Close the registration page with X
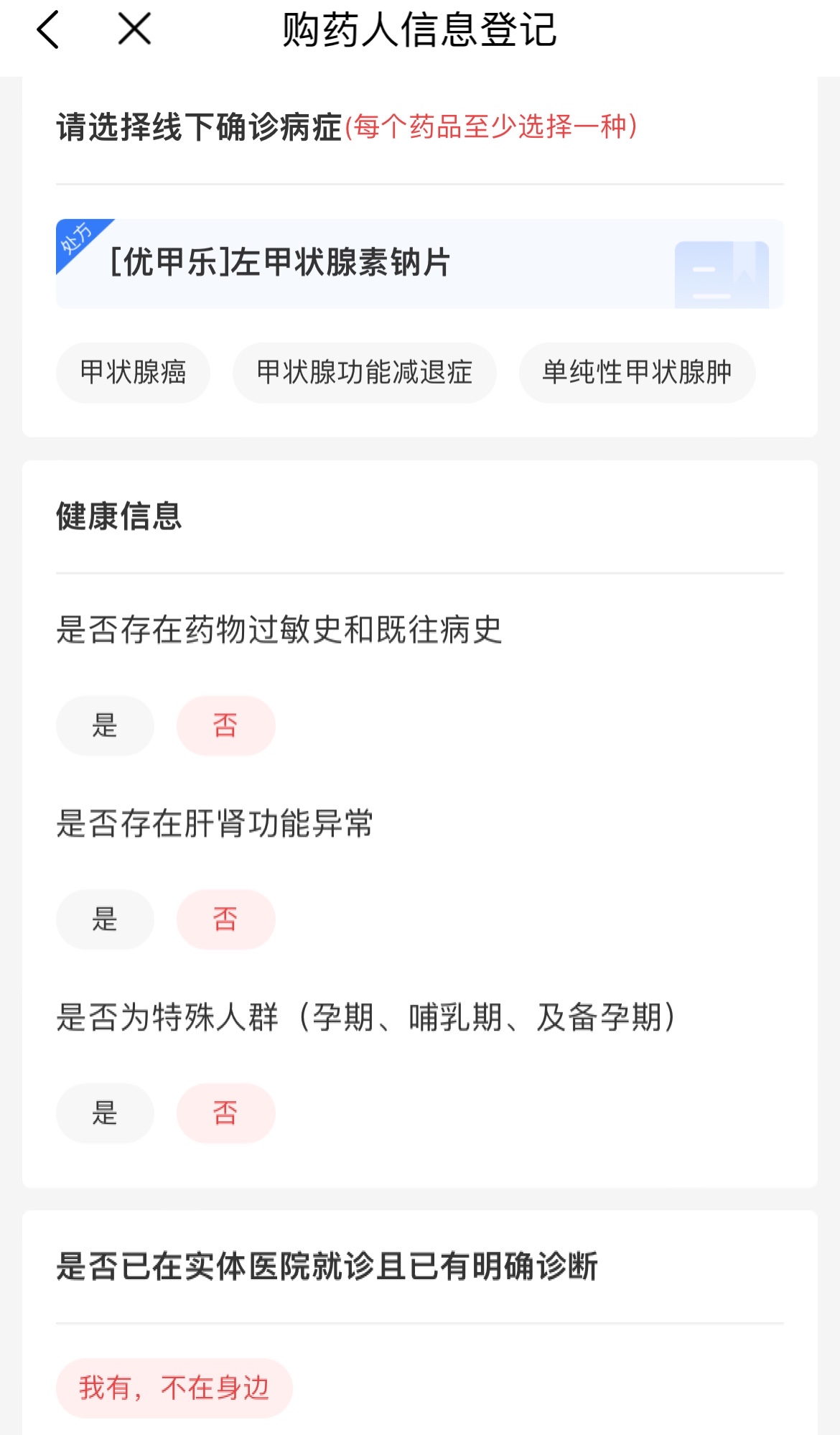The width and height of the screenshot is (840, 1435). [x=134, y=29]
